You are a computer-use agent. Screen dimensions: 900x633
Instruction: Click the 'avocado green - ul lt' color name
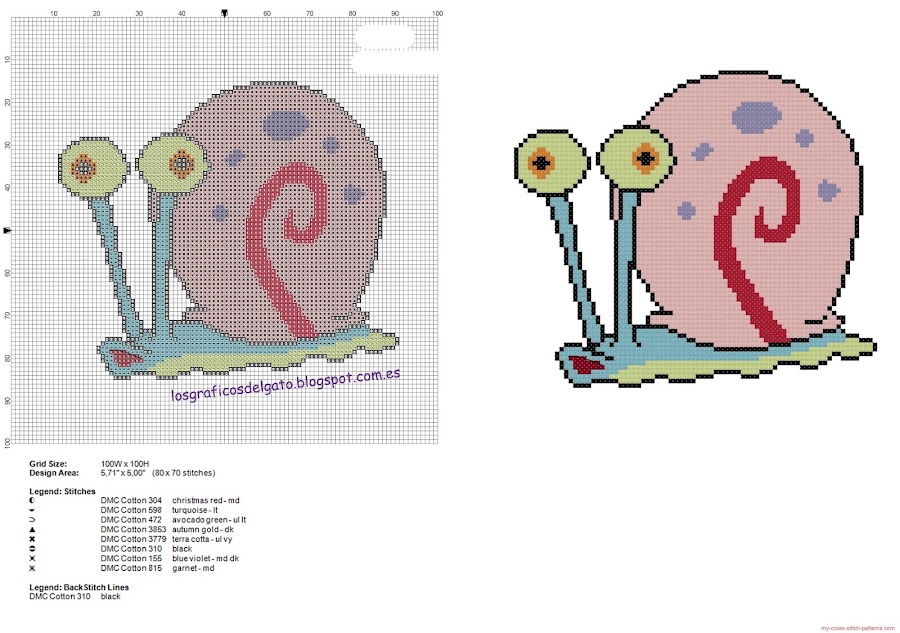tap(209, 520)
